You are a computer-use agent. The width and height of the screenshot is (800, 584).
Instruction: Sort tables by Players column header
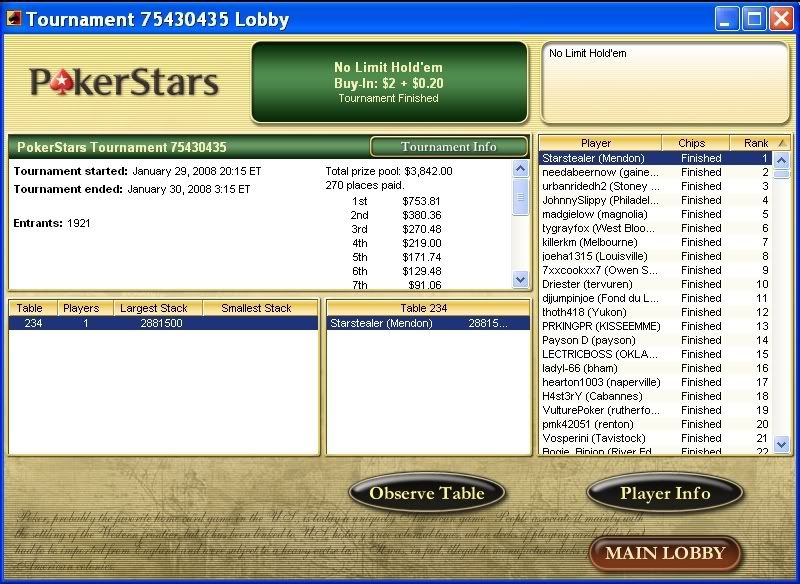click(85, 308)
